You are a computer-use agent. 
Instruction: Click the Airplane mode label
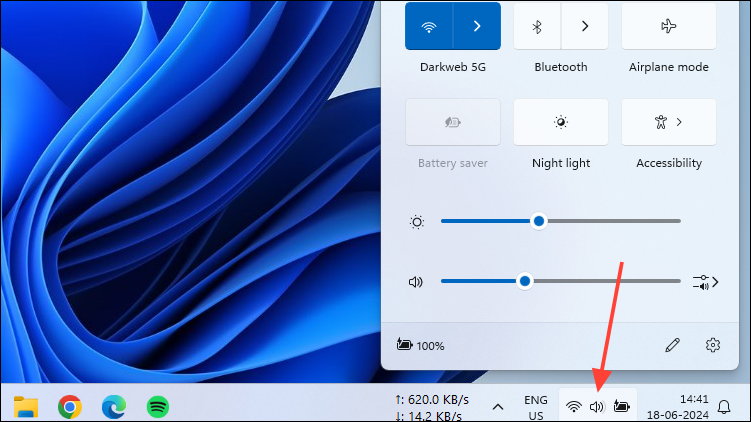point(669,67)
